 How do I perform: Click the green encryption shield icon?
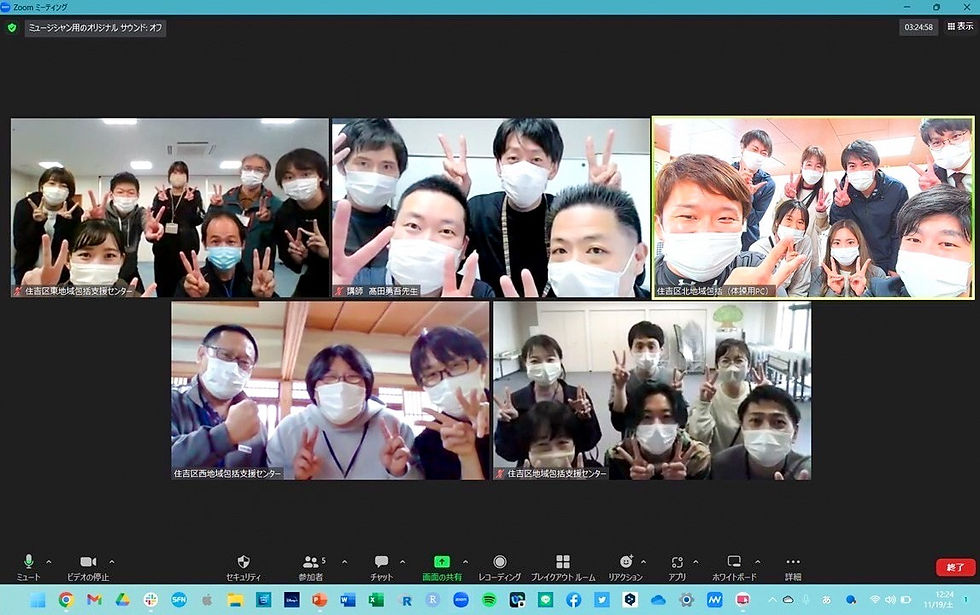(11, 28)
